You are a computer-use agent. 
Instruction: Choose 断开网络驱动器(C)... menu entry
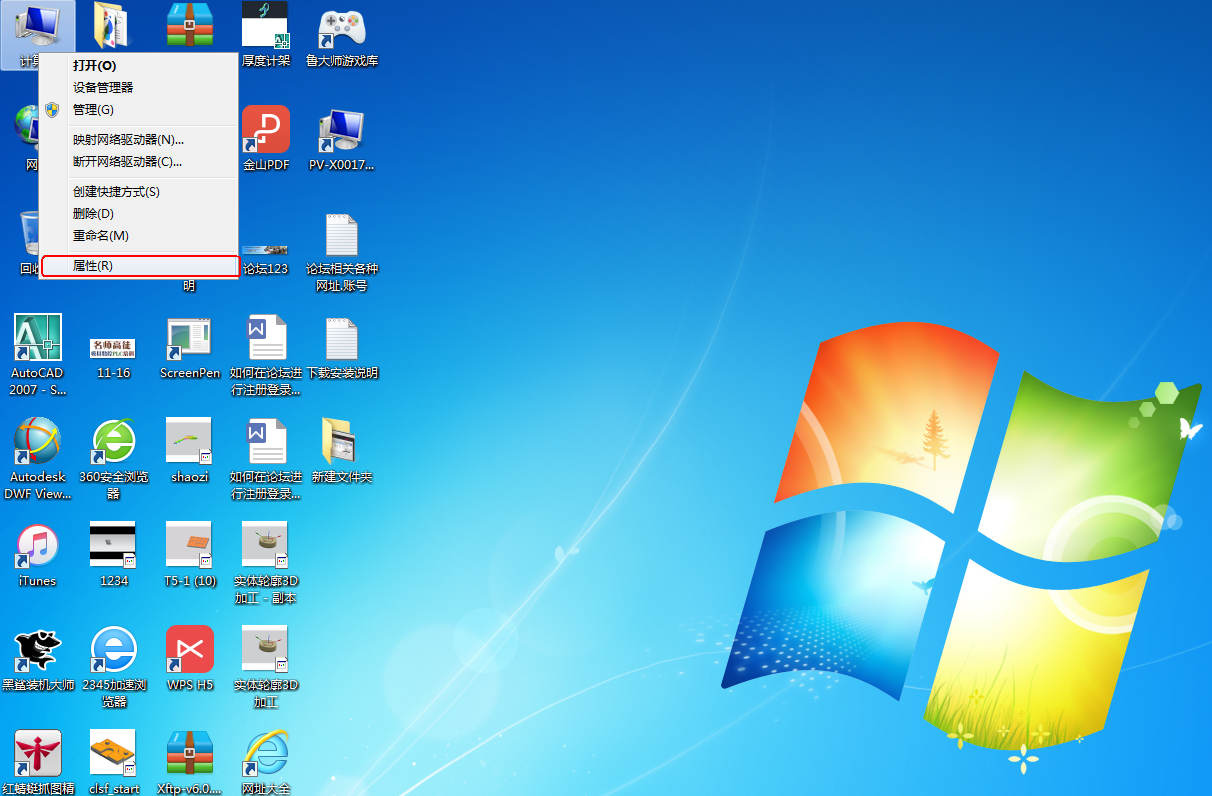139,161
